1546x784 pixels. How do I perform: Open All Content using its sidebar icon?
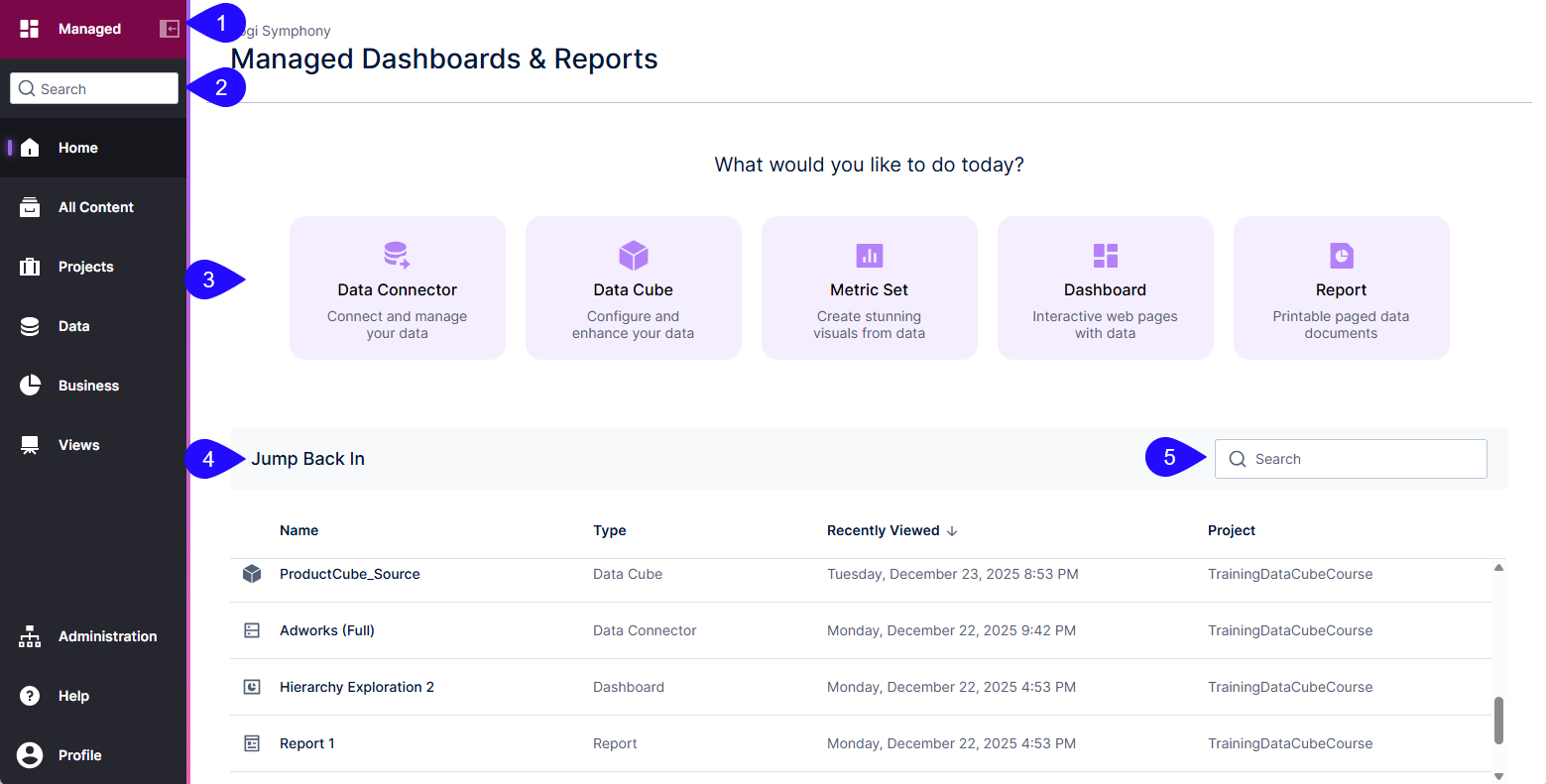coord(30,206)
